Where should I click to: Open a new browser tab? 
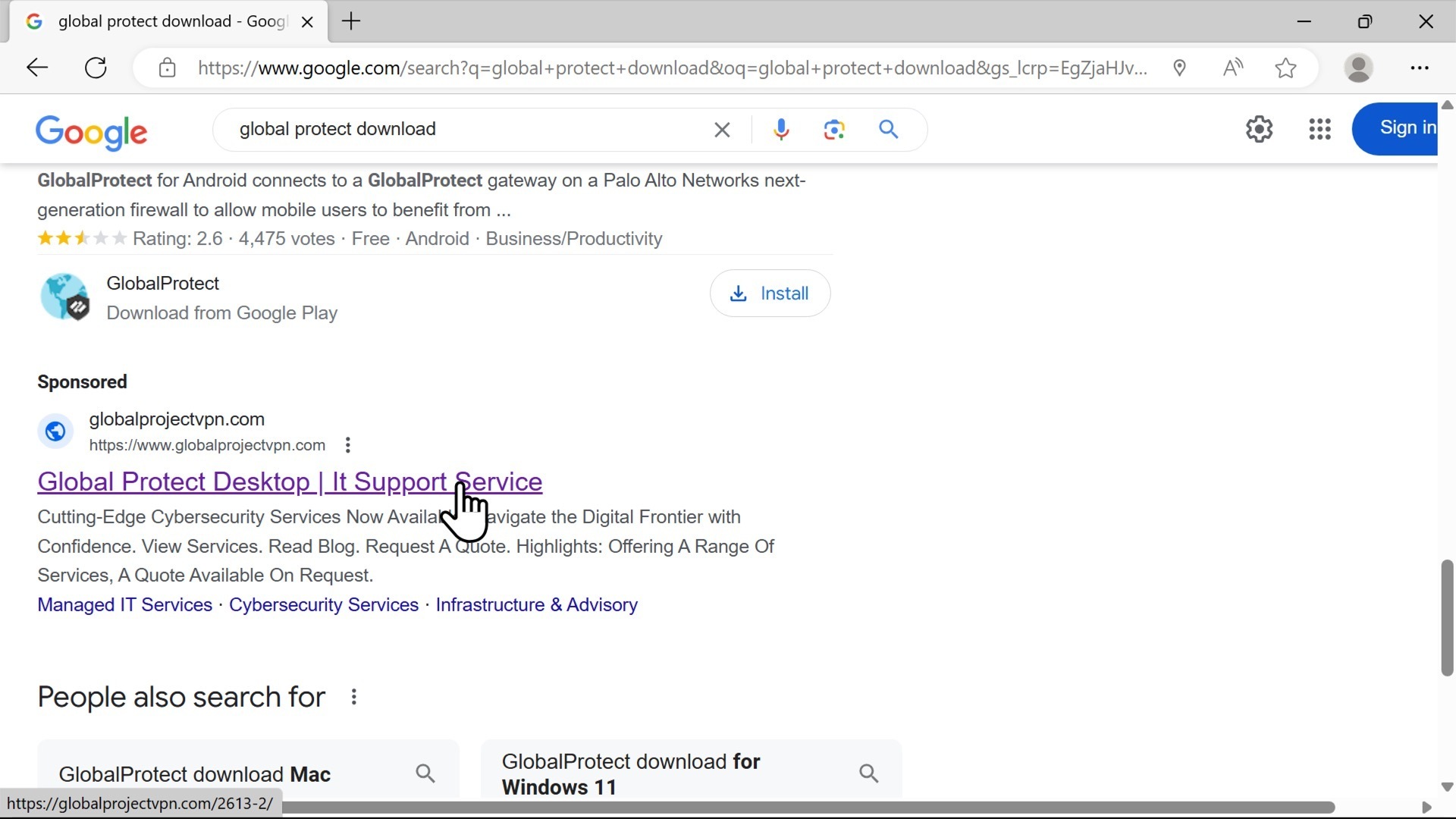350,21
